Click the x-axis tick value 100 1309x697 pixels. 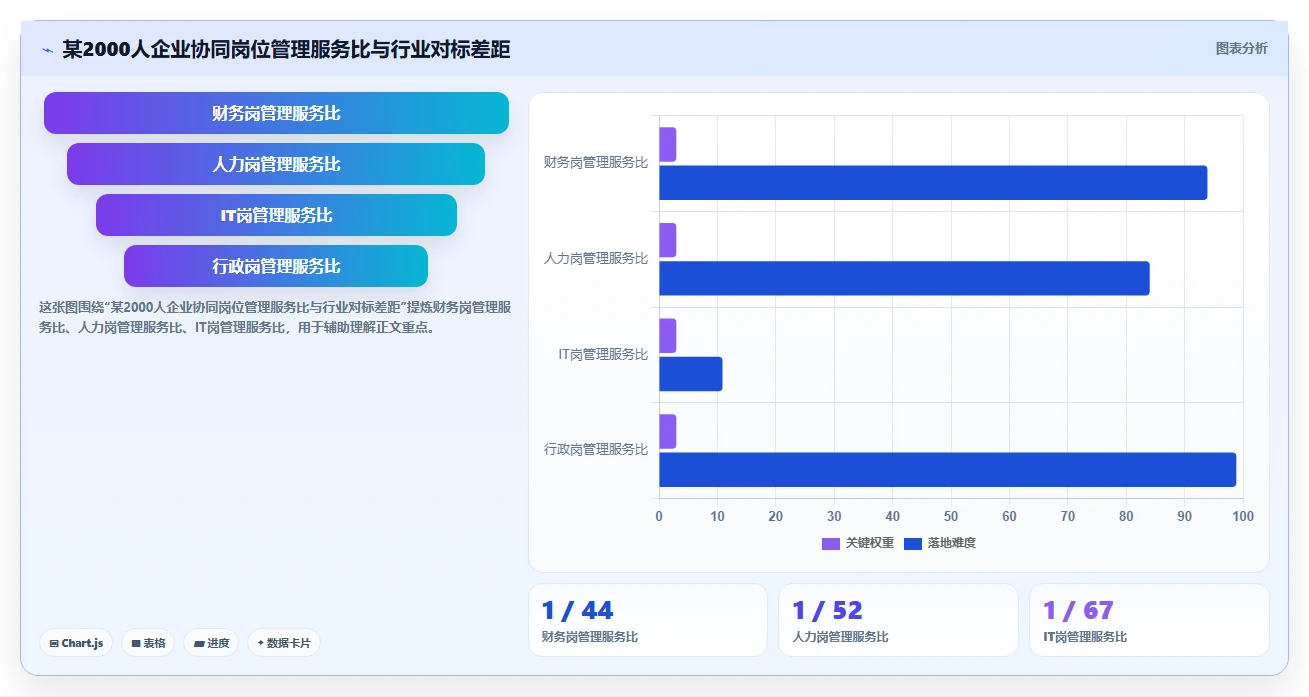[x=1242, y=516]
